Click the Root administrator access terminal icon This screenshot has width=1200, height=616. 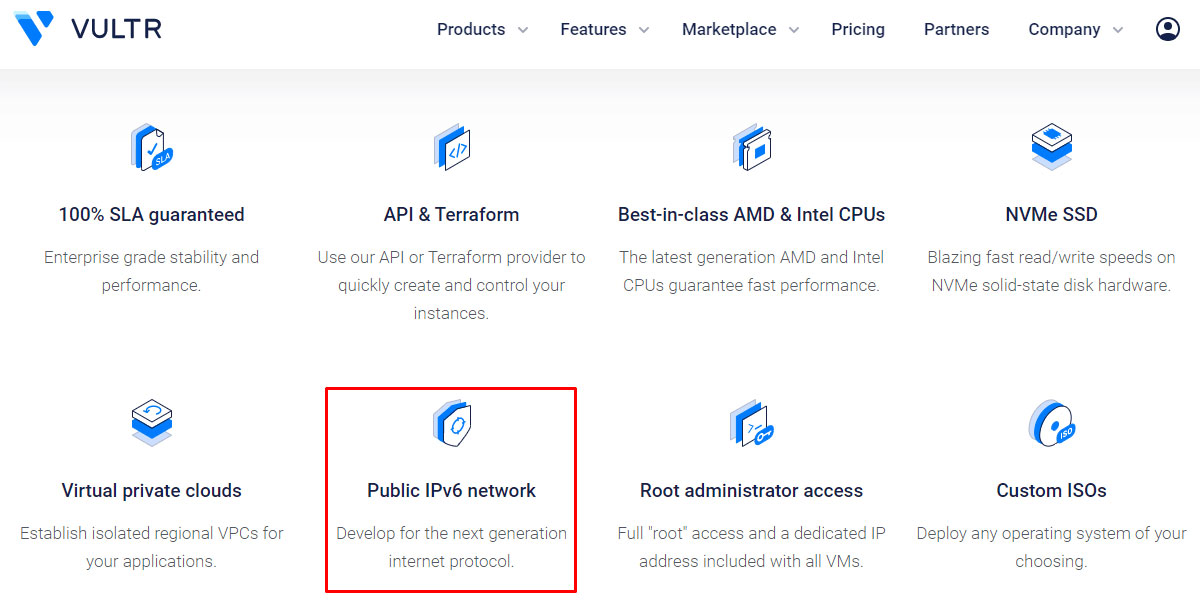(x=752, y=423)
